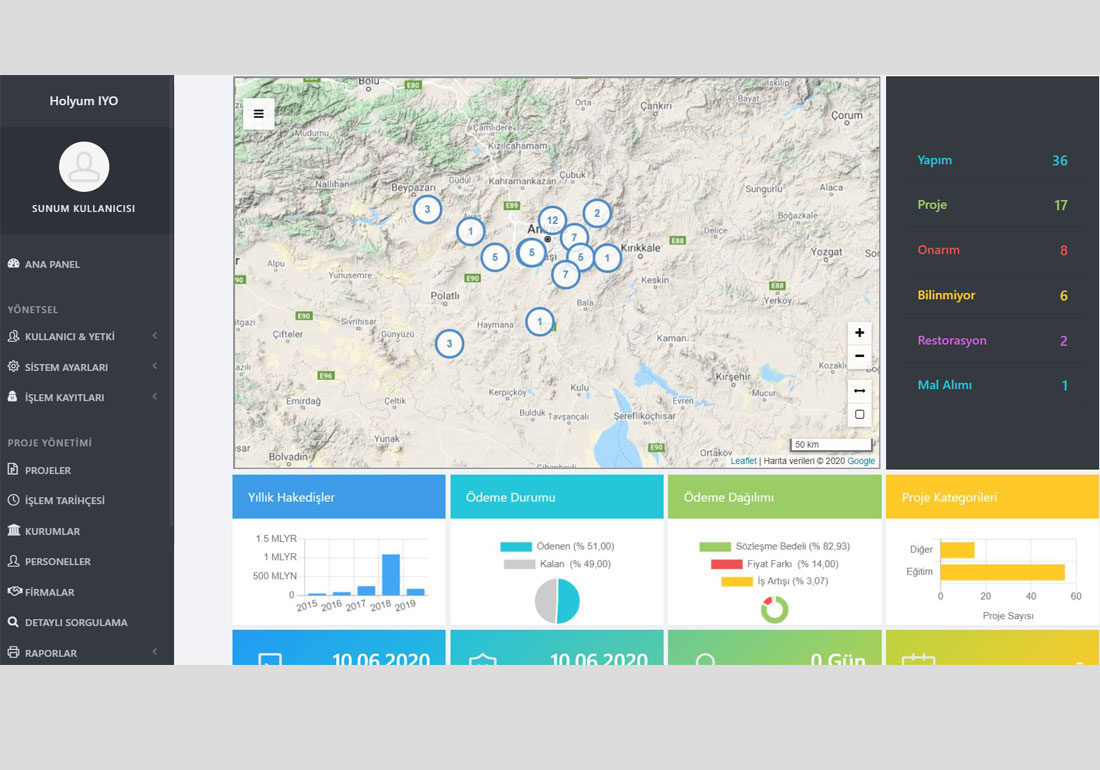This screenshot has height=770, width=1100.
Task: Expand the KULLANICI & YETKİ submenu arrow
Action: 155,336
